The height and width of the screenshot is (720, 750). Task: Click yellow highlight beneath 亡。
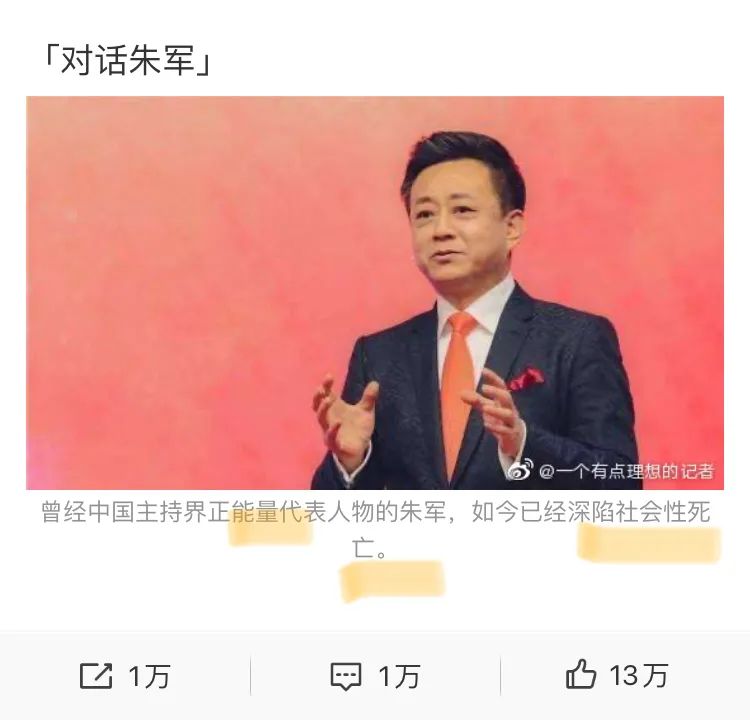coord(393,581)
